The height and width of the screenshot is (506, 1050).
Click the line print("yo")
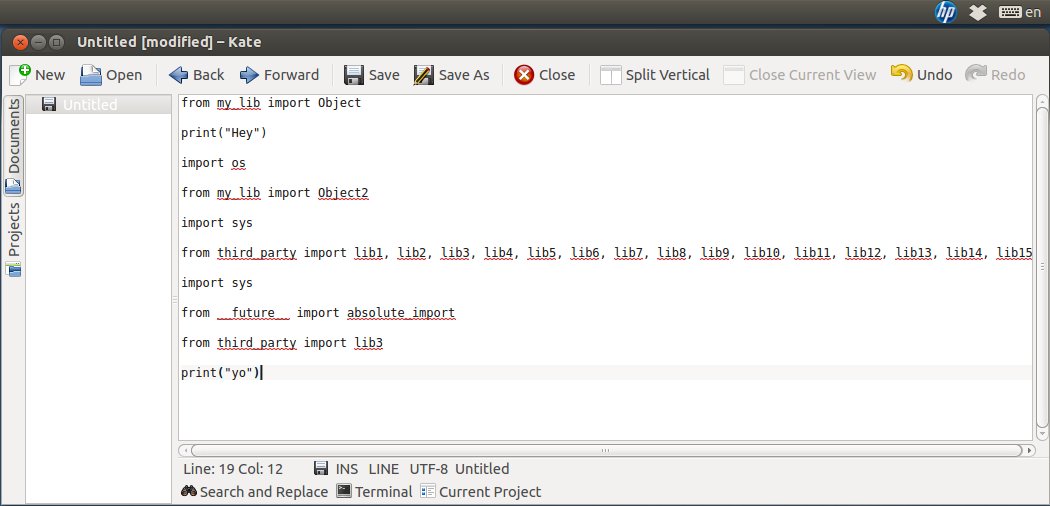pyautogui.click(x=220, y=373)
